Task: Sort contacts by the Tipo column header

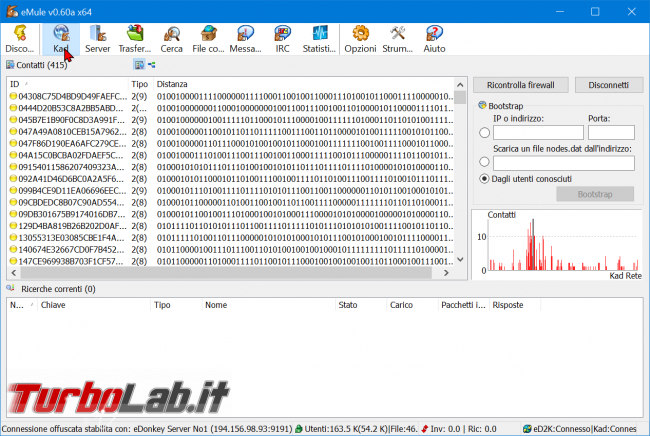Action: coord(140,84)
